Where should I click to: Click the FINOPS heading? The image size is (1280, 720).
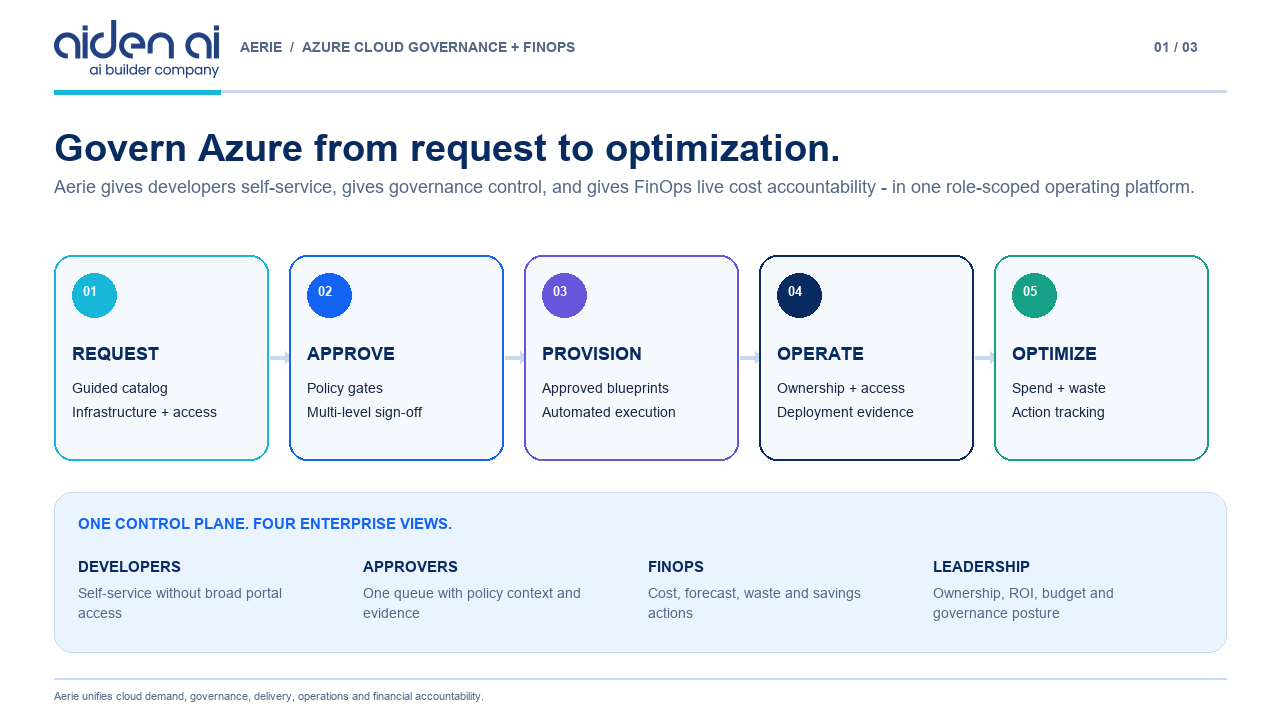676,567
